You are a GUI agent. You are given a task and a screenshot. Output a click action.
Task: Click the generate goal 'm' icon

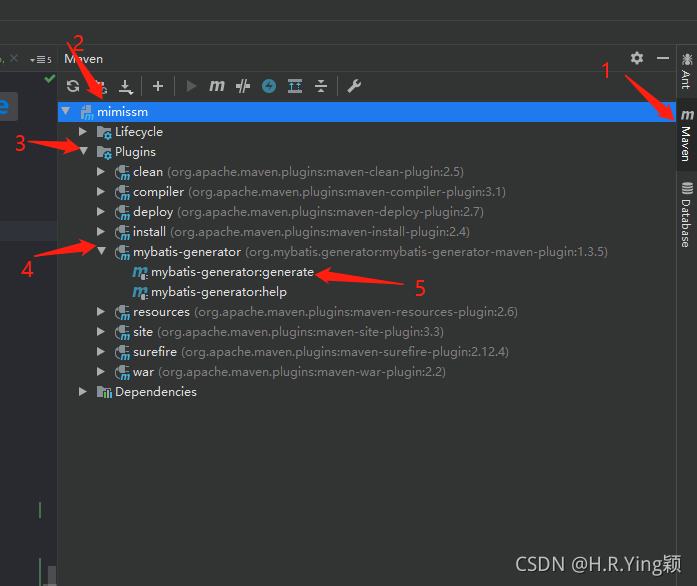click(x=140, y=272)
